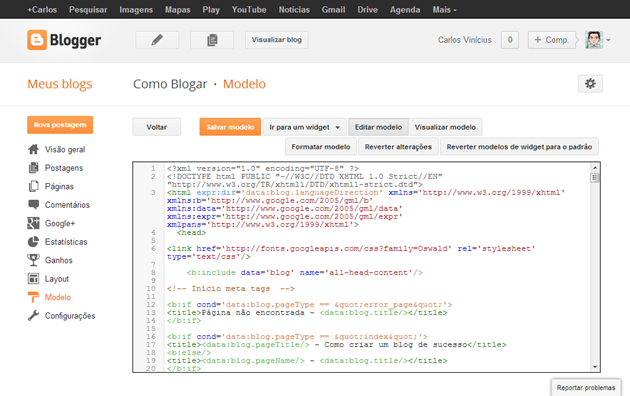Open the Ir para um widget dropdown

click(x=304, y=127)
